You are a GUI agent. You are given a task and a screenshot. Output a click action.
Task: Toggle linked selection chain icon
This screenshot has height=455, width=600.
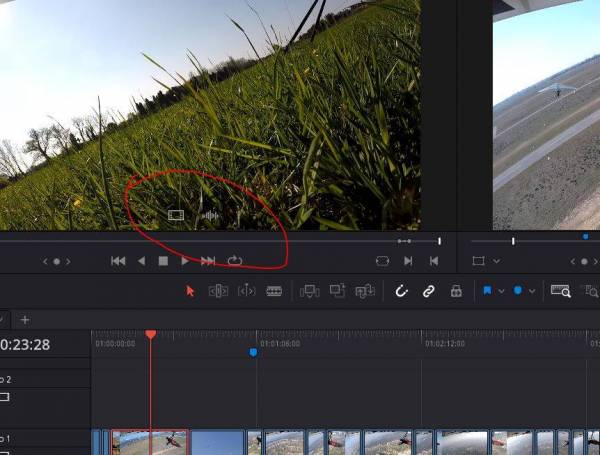tap(429, 291)
